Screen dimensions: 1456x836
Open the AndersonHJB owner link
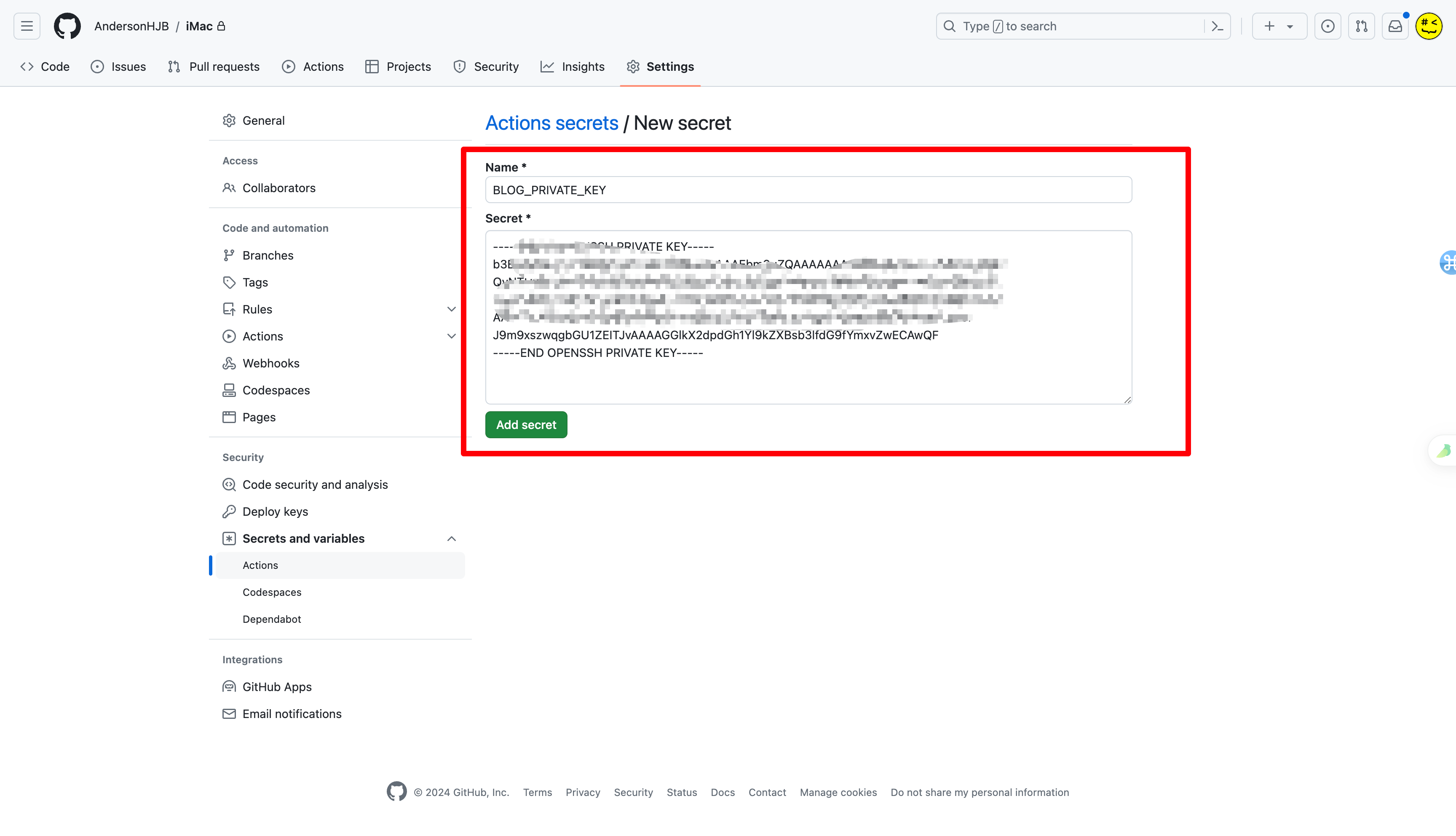pos(131,27)
